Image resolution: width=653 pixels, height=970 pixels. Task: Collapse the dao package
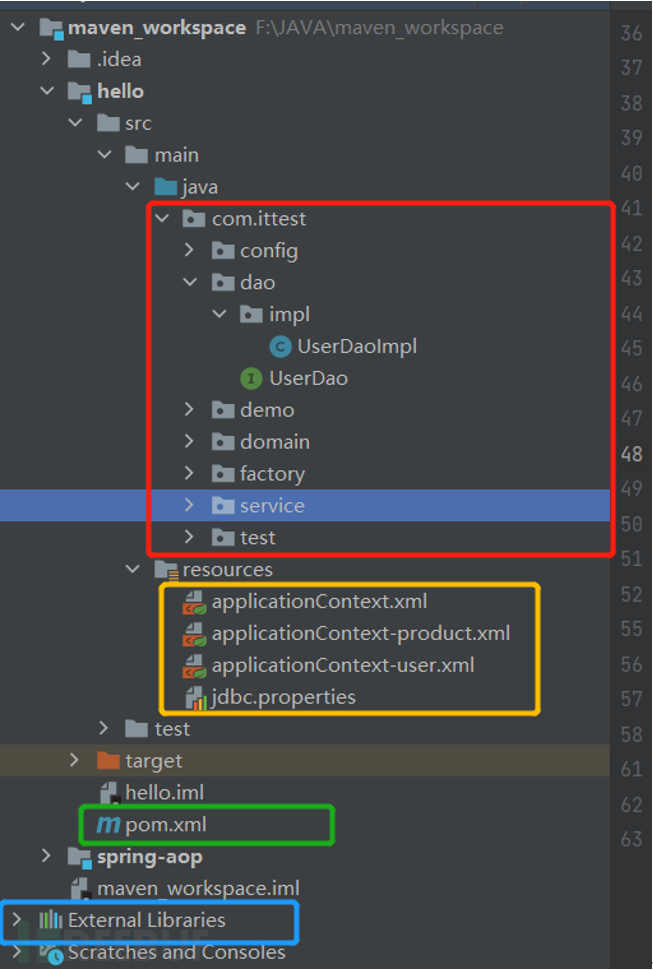[x=190, y=283]
